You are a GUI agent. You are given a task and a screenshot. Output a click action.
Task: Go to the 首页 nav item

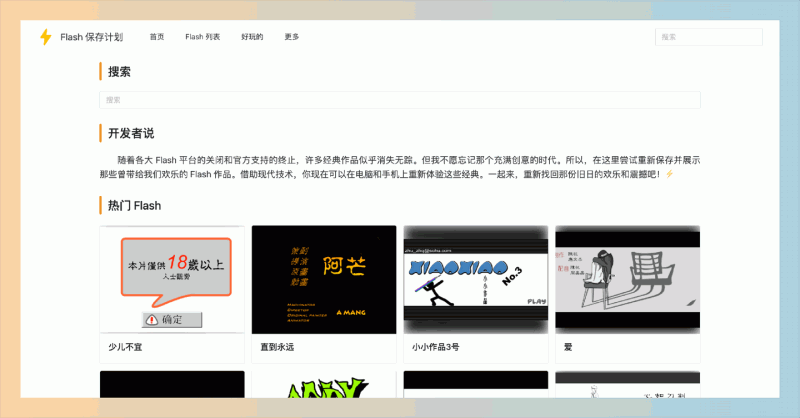pos(157,37)
